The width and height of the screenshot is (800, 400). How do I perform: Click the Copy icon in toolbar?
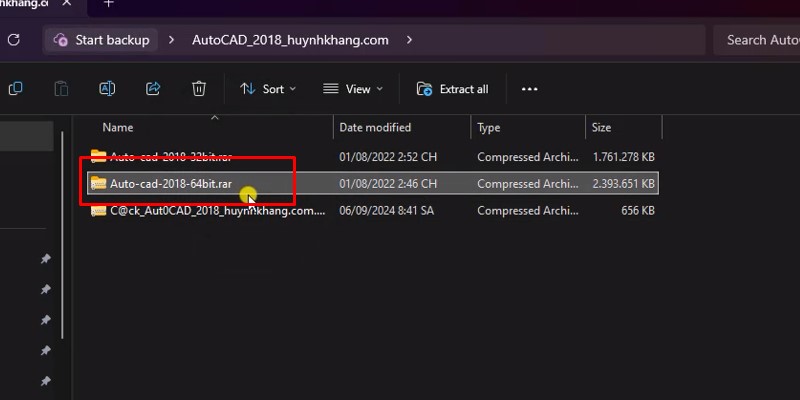pyautogui.click(x=15, y=89)
